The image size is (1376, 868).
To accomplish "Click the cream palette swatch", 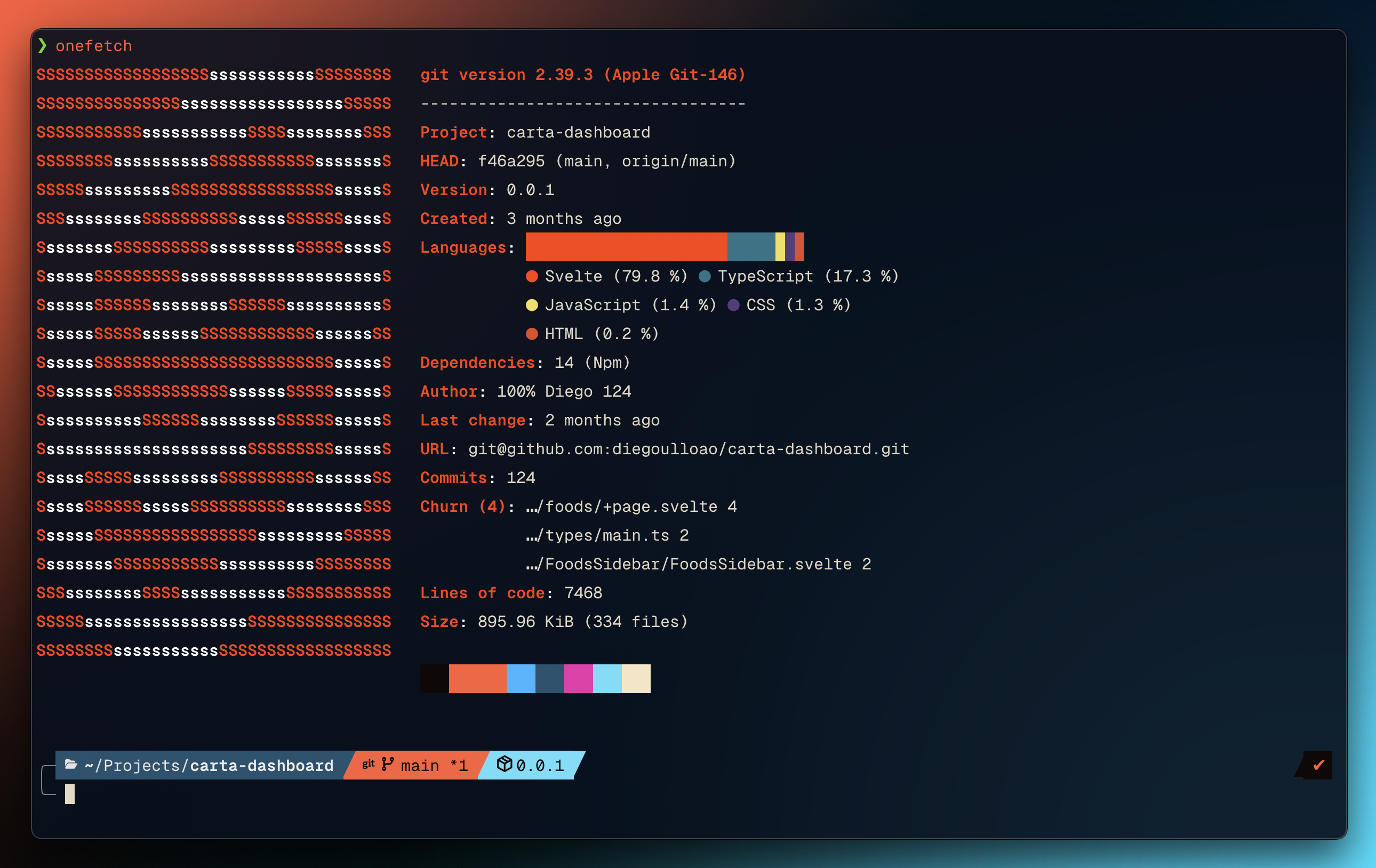I will [637, 678].
